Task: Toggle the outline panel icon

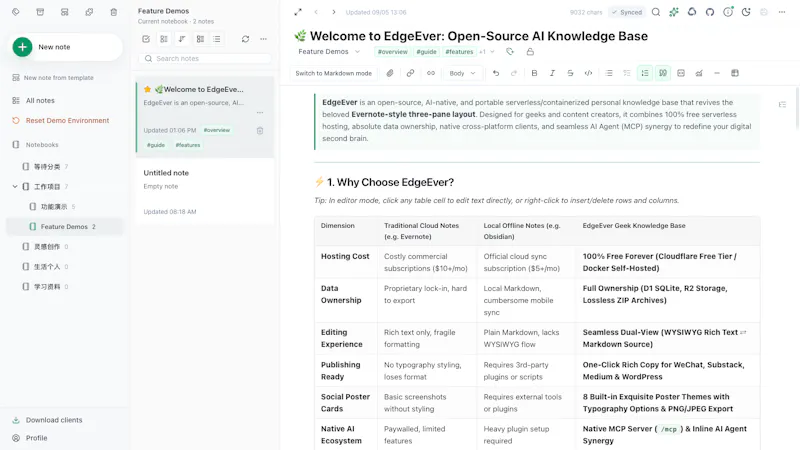Action: [x=782, y=105]
